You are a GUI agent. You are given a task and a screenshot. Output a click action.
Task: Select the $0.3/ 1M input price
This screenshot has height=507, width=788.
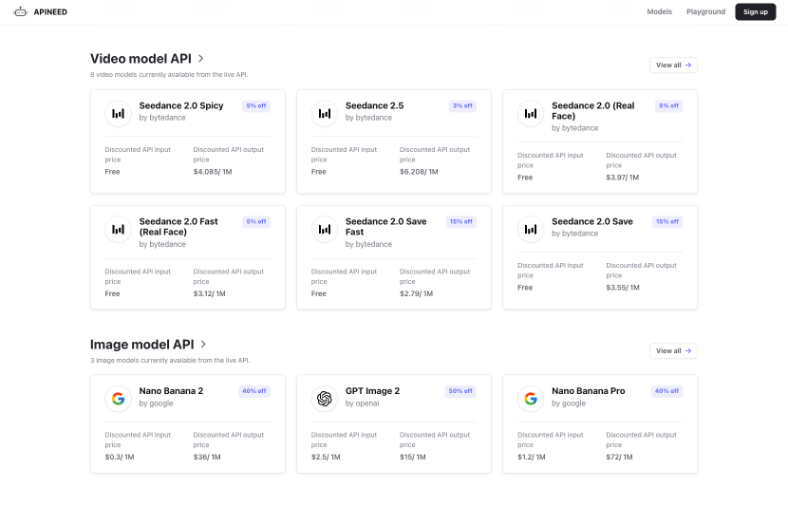[119, 456]
